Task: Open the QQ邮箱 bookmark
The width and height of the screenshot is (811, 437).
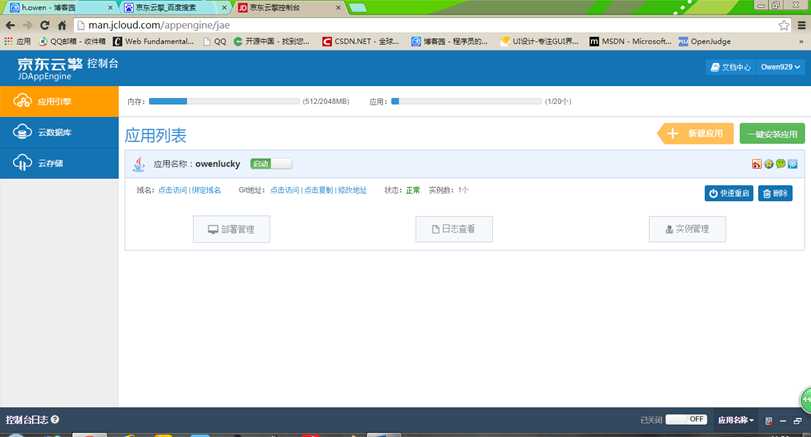Action: coord(72,41)
